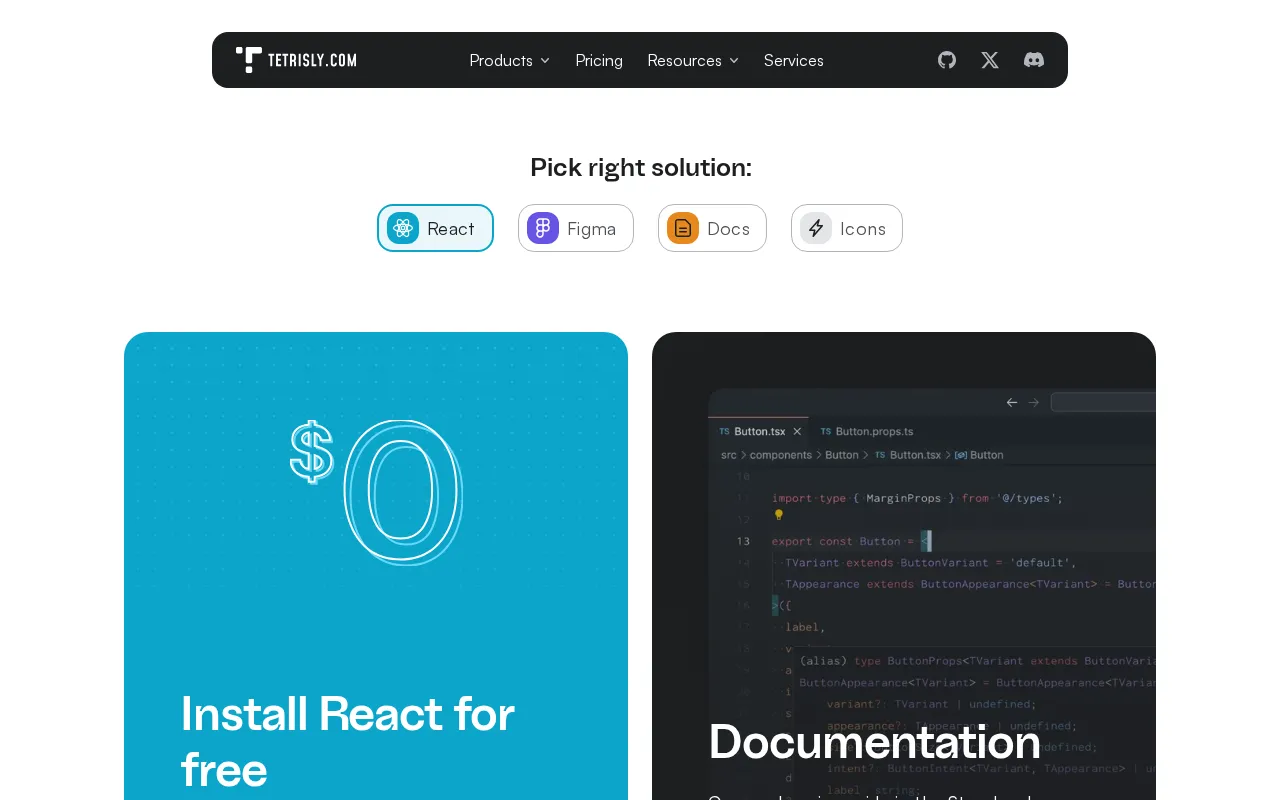Expand the Products dropdown menu
The image size is (1280, 800).
(510, 60)
